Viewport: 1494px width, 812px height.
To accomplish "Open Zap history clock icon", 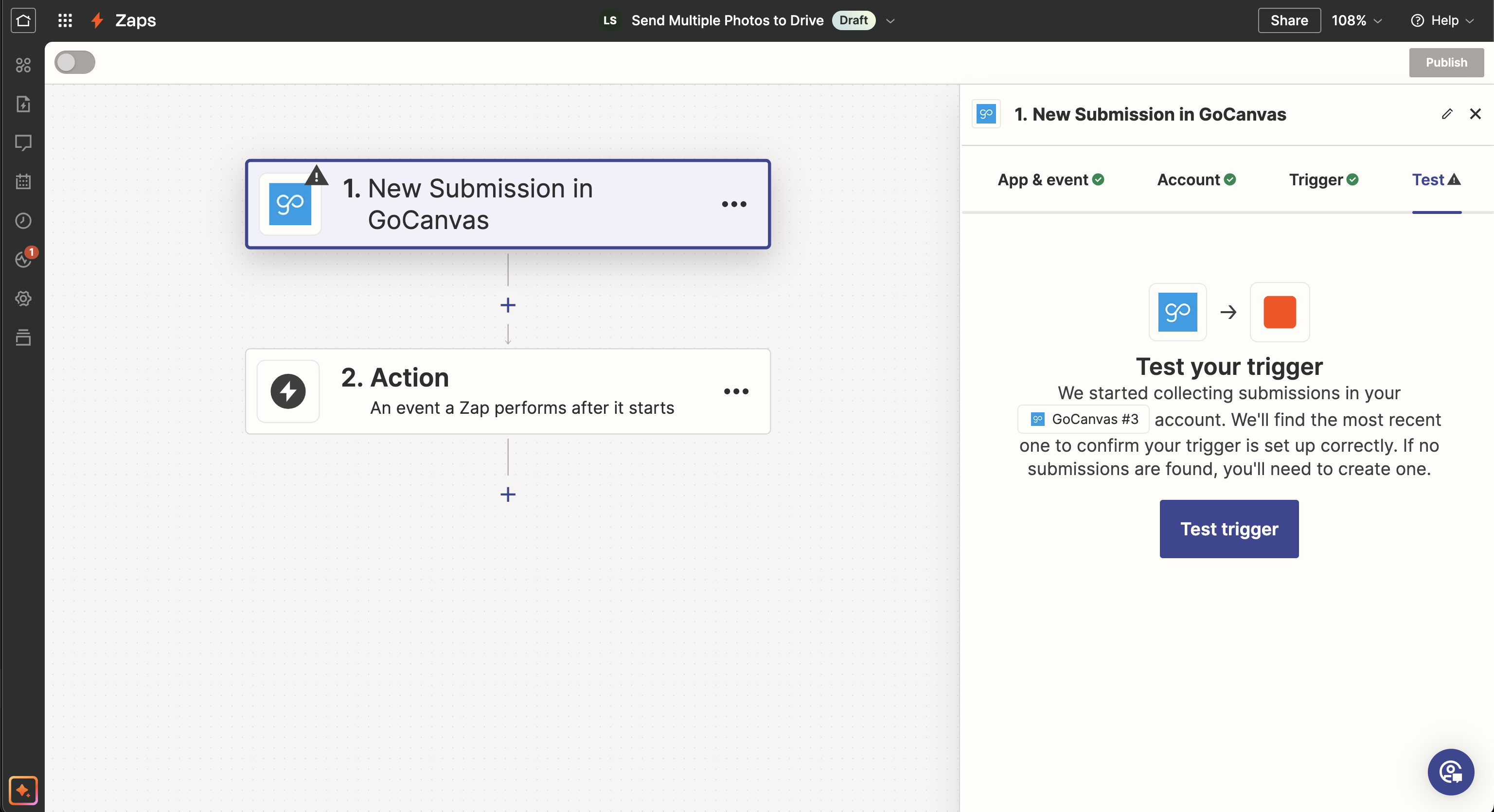I will click(x=23, y=220).
